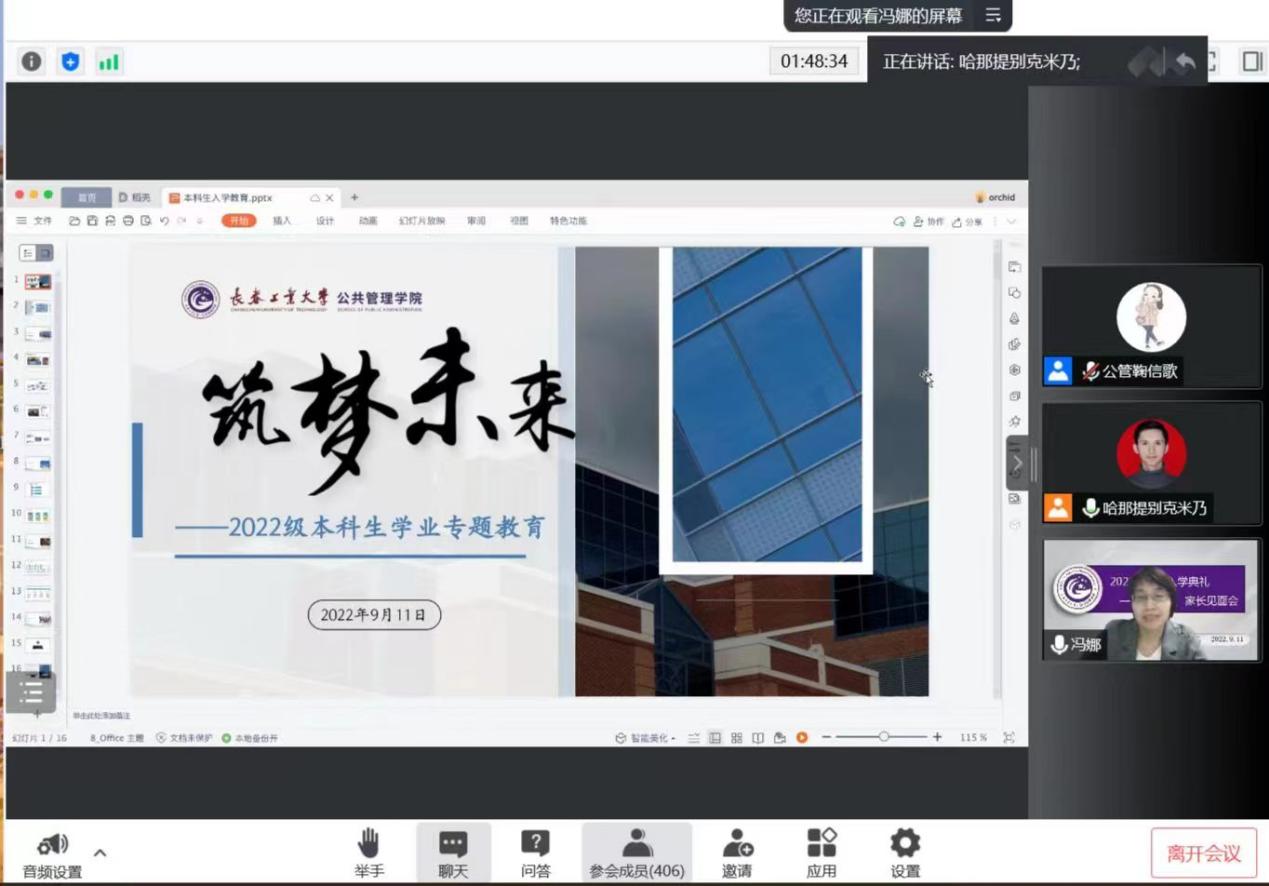Expand the arrow next to 音频设置
This screenshot has height=886, width=1269.
pyautogui.click(x=100, y=853)
